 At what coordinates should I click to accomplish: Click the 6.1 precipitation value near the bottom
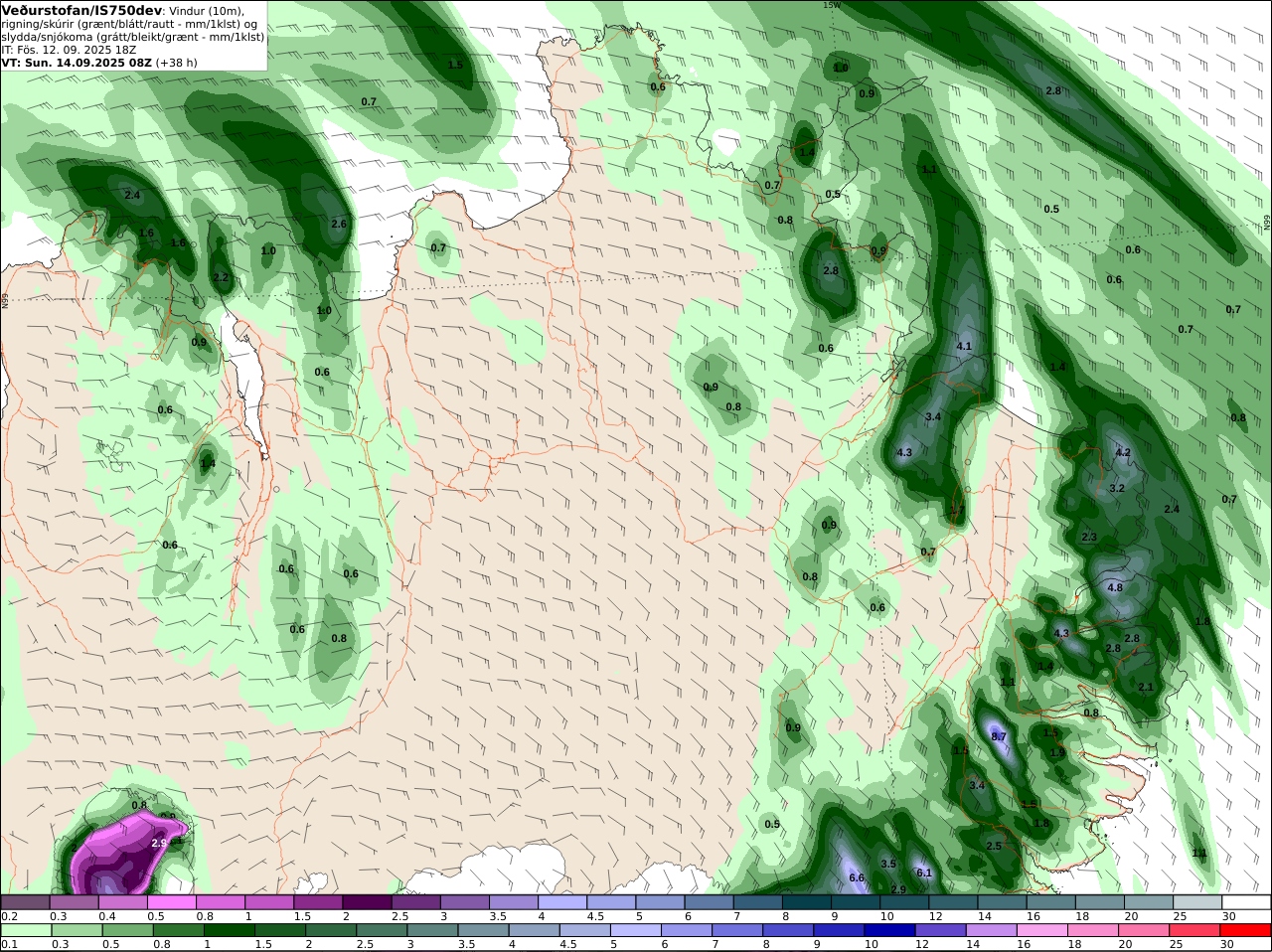click(923, 873)
